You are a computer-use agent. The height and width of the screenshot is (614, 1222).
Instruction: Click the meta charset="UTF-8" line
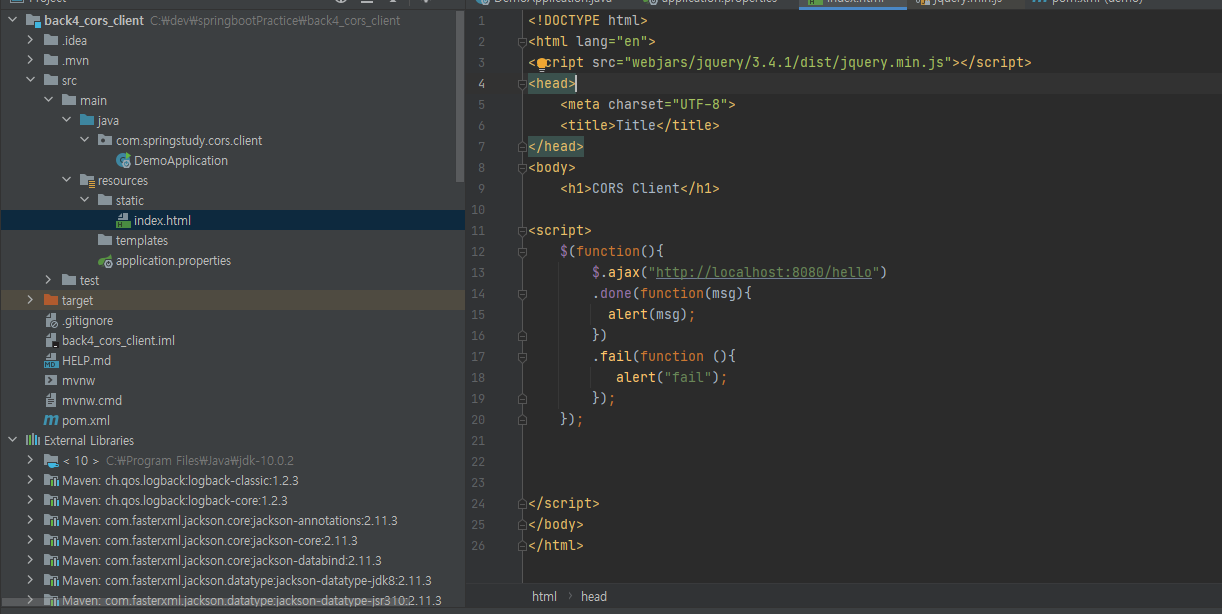click(648, 104)
